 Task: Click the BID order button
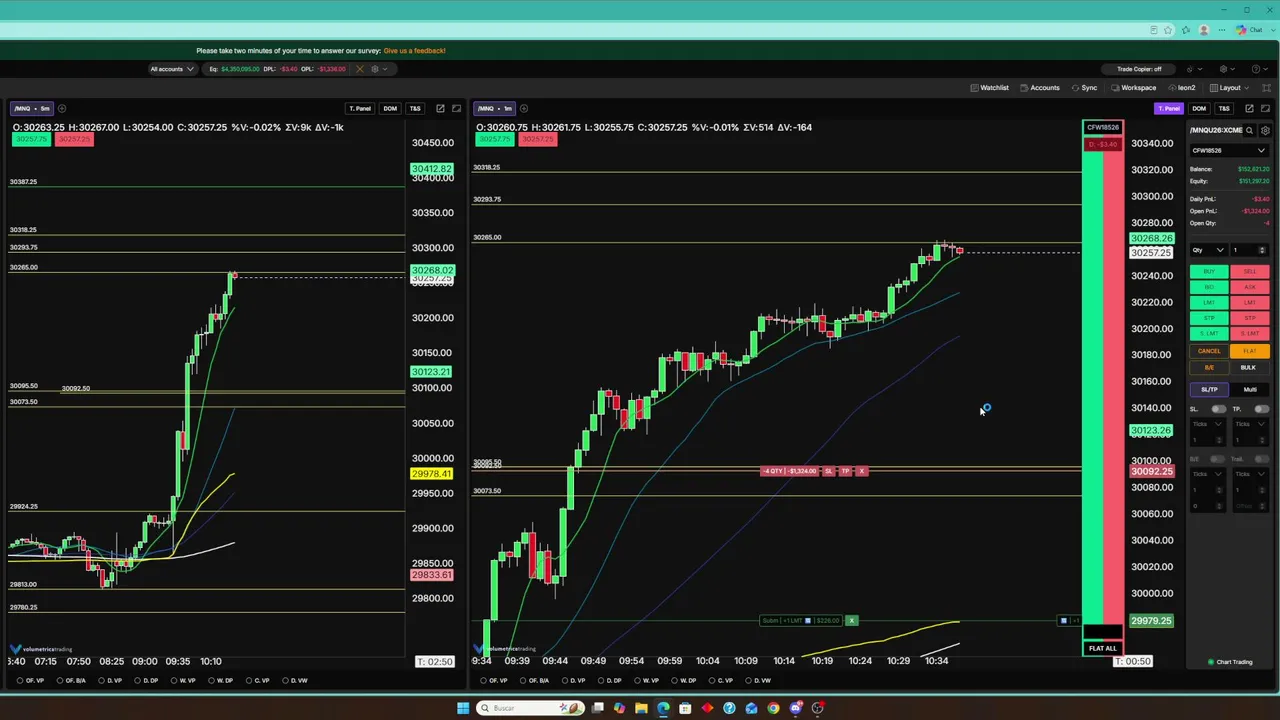tap(1209, 287)
